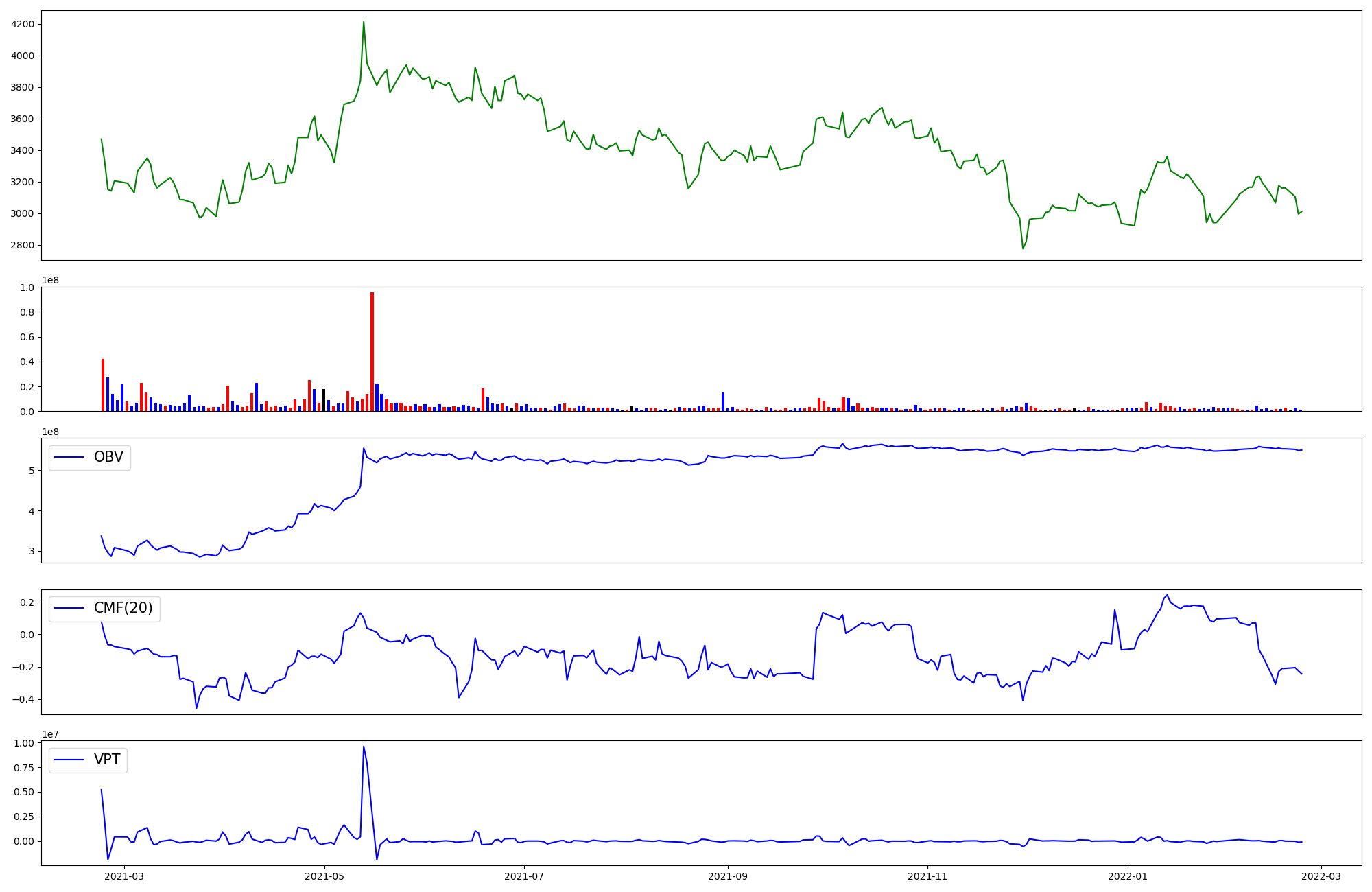
Task: Click the price peak above 4200
Action: click(364, 23)
